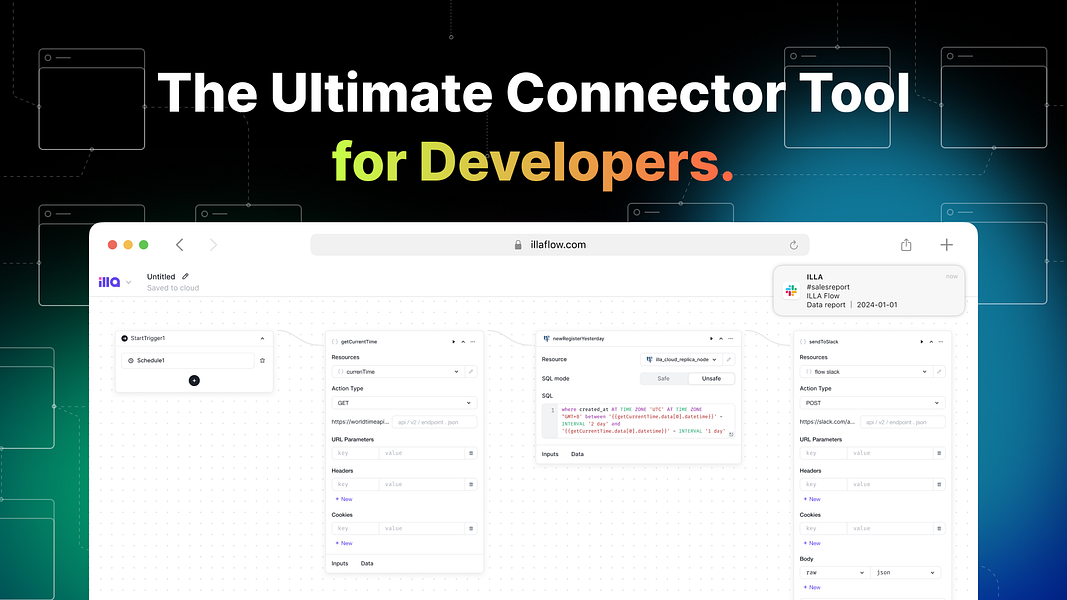The width and height of the screenshot is (1067, 600).
Task: Click the browser forward arrow
Action: [213, 245]
